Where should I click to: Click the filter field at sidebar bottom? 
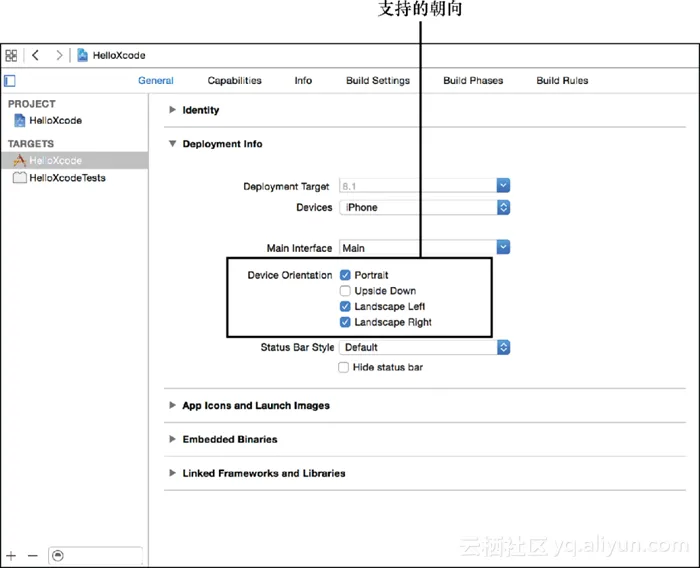coord(96,555)
